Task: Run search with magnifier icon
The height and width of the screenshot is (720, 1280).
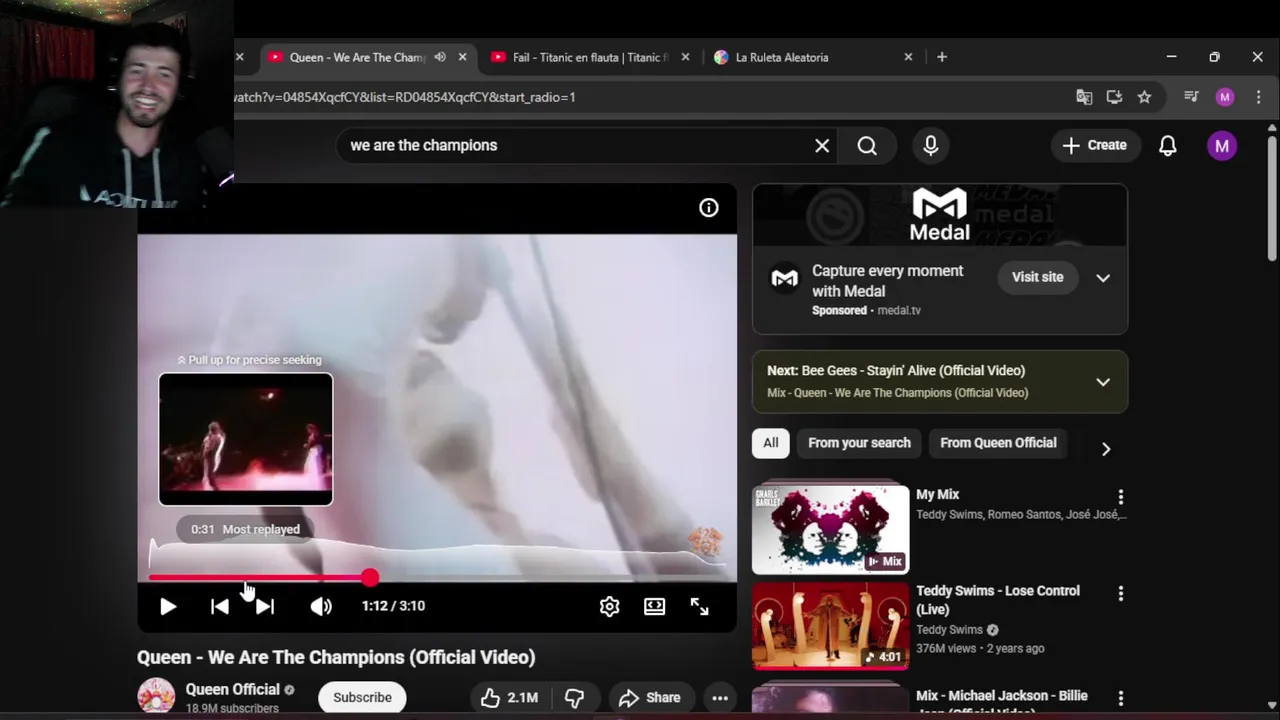Action: [867, 146]
